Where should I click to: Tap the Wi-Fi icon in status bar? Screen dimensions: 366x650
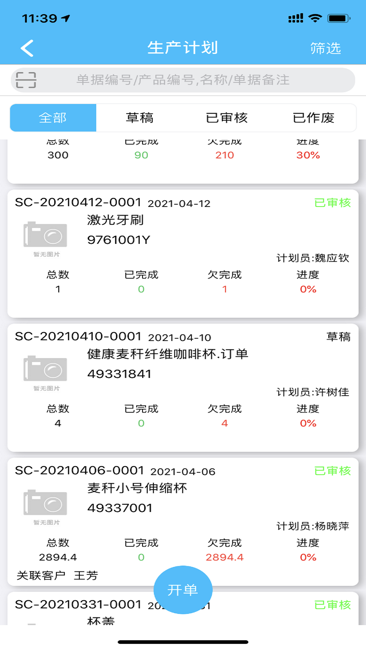pos(315,18)
